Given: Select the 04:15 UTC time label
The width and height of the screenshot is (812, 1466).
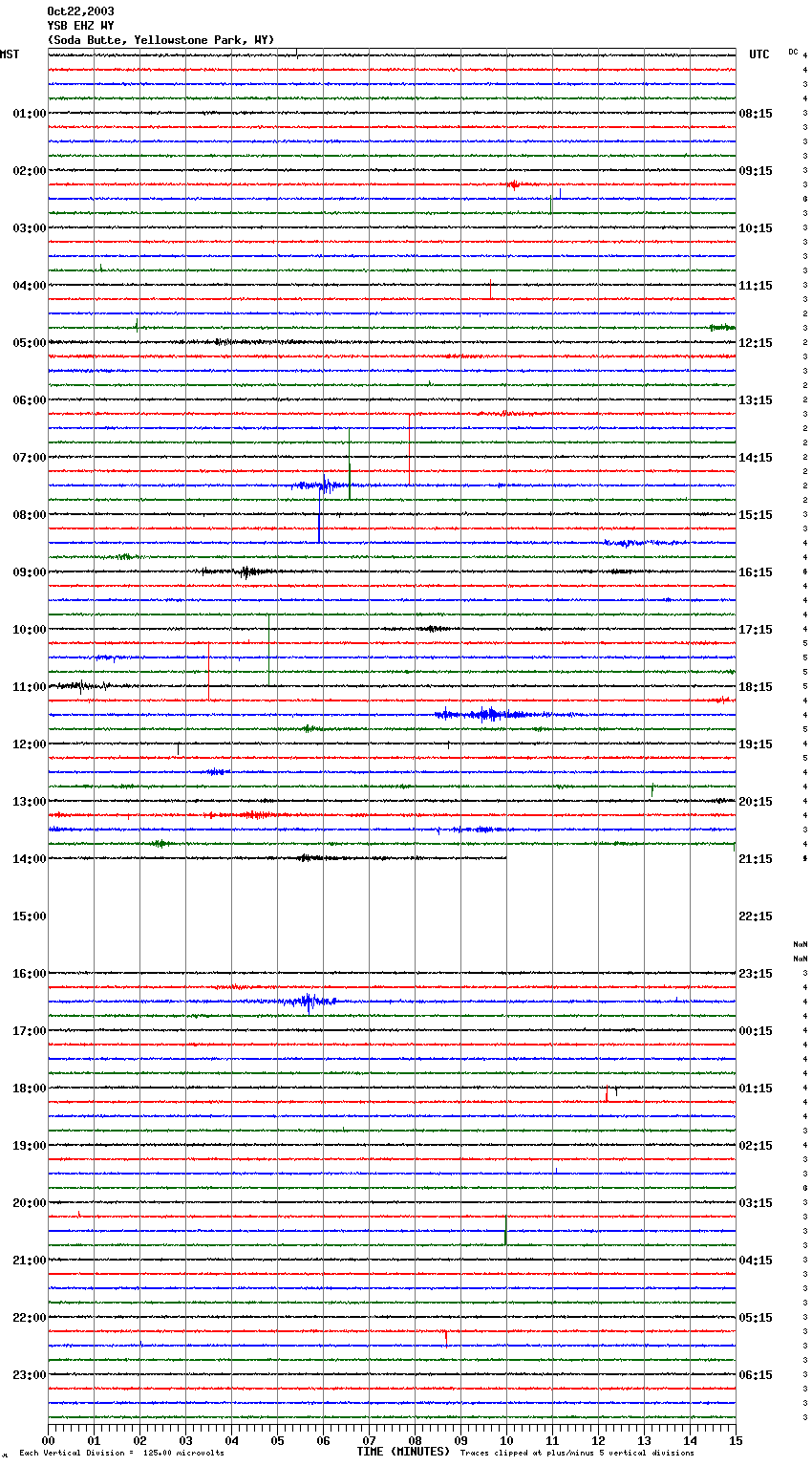Looking at the screenshot, I should point(756,1261).
